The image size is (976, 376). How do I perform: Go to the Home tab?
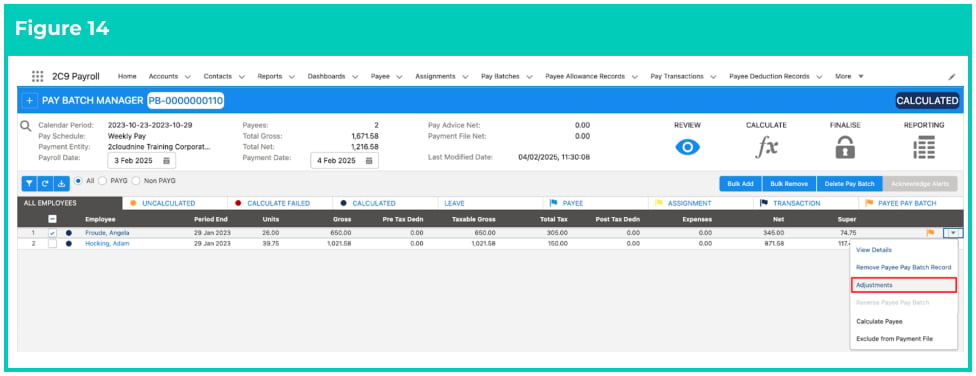pos(127,76)
